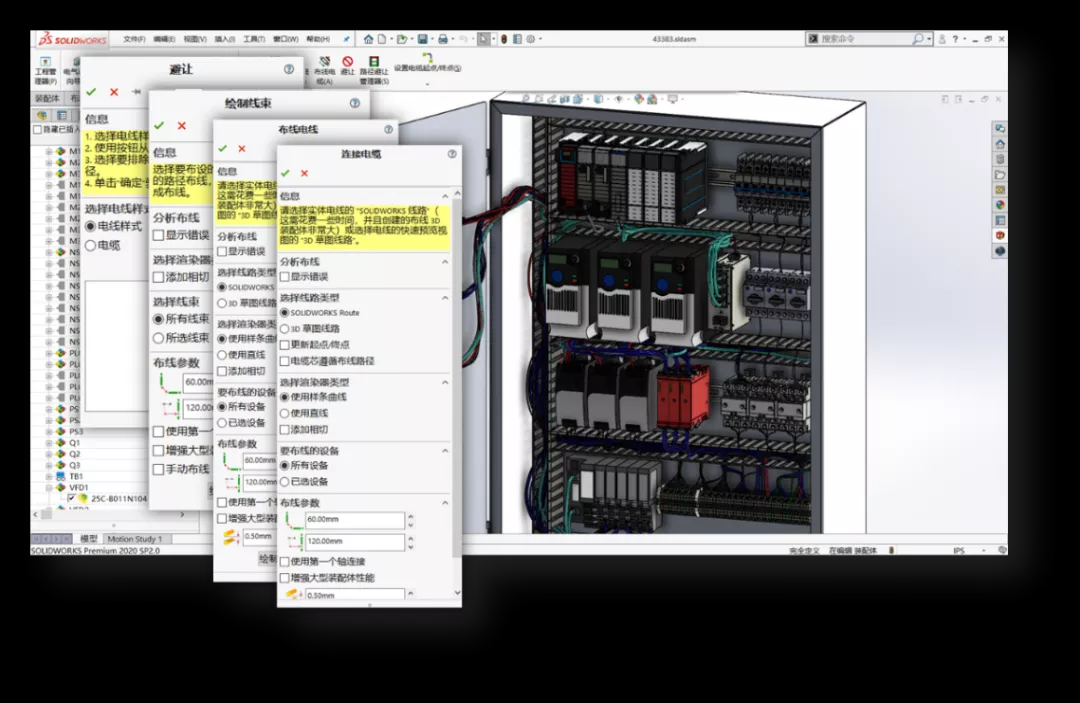Screen dimensions: 1080x703
Task: Click the 设置电线起点/终点 button in ribbon
Action: [427, 63]
